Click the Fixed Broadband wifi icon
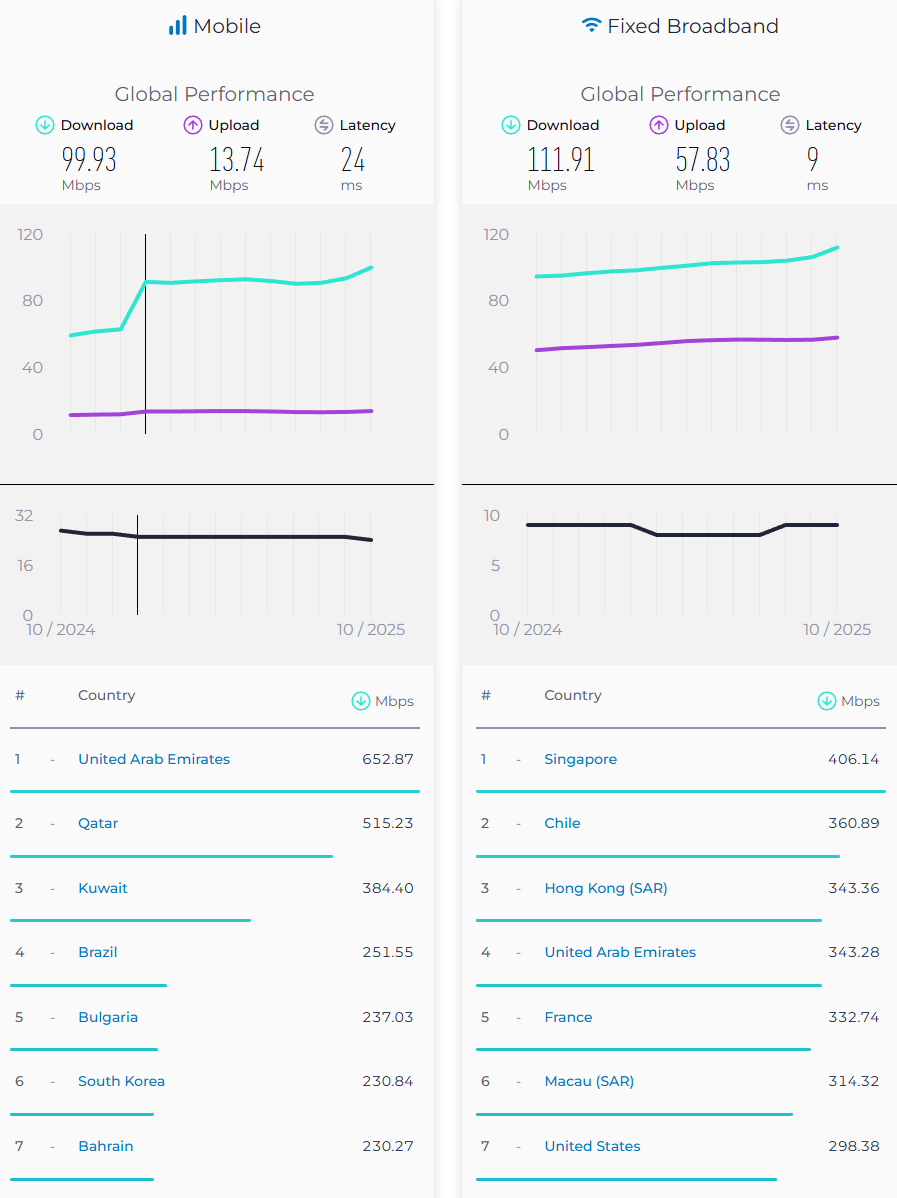 click(592, 26)
